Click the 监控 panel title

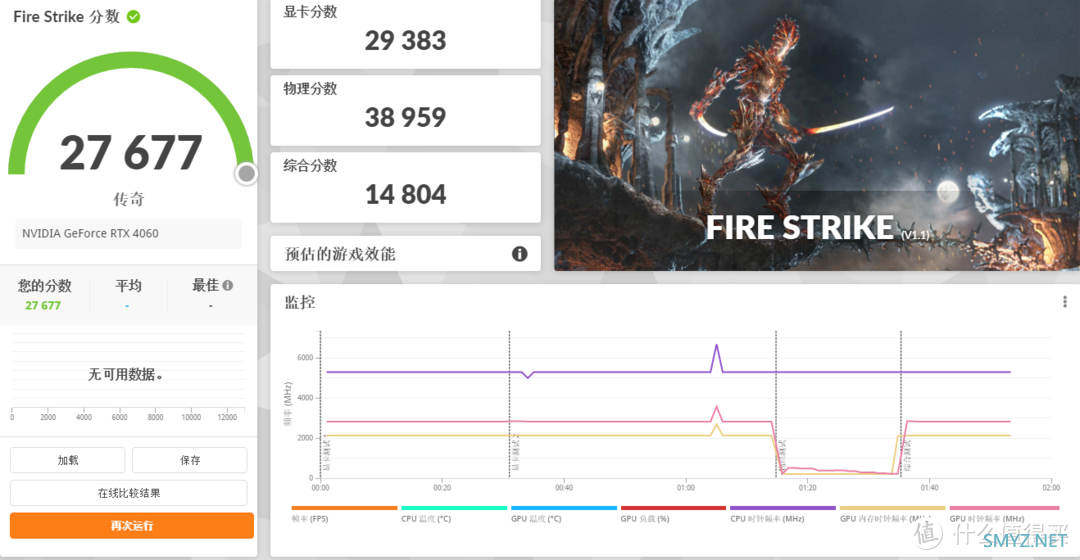click(300, 302)
